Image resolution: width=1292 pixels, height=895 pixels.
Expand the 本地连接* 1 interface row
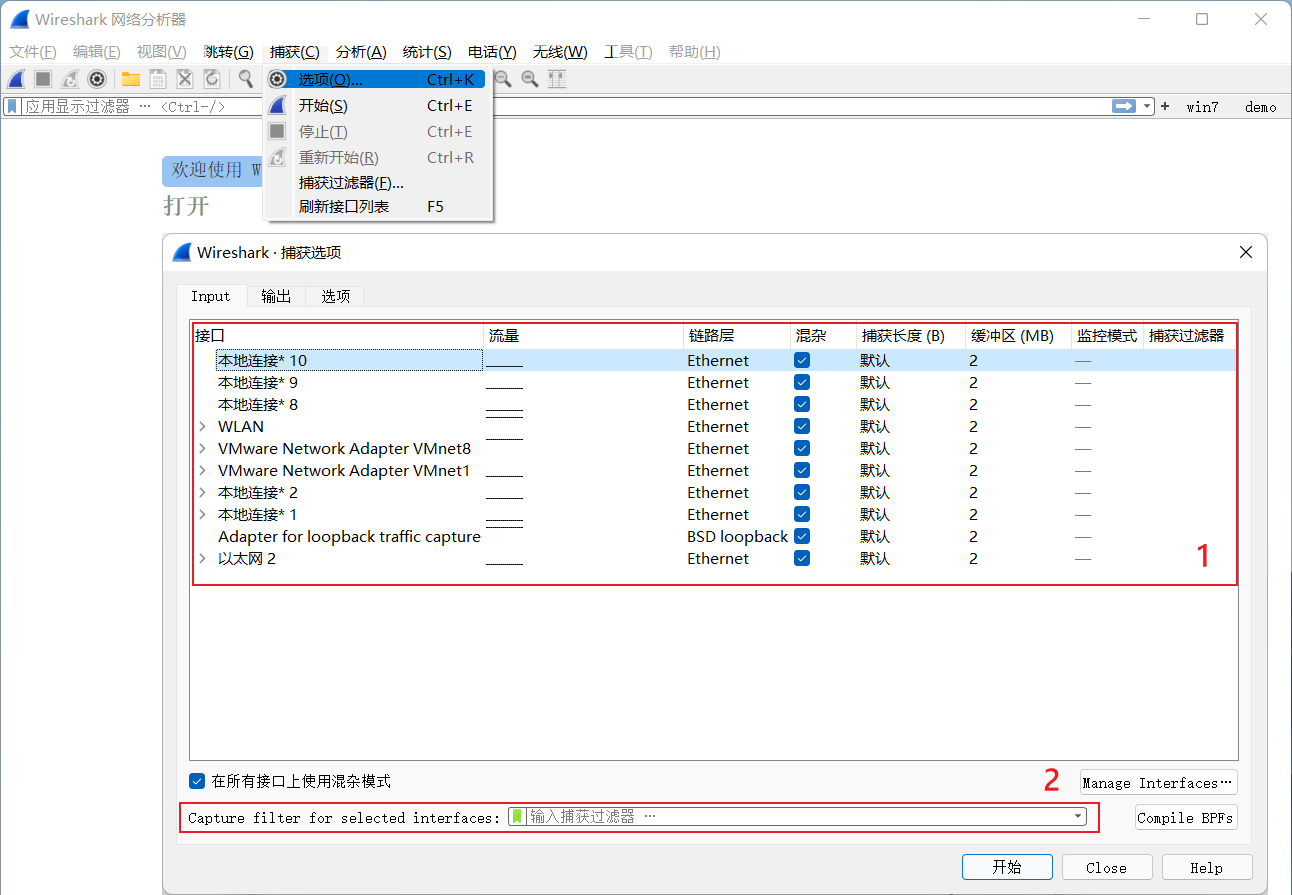coord(202,515)
